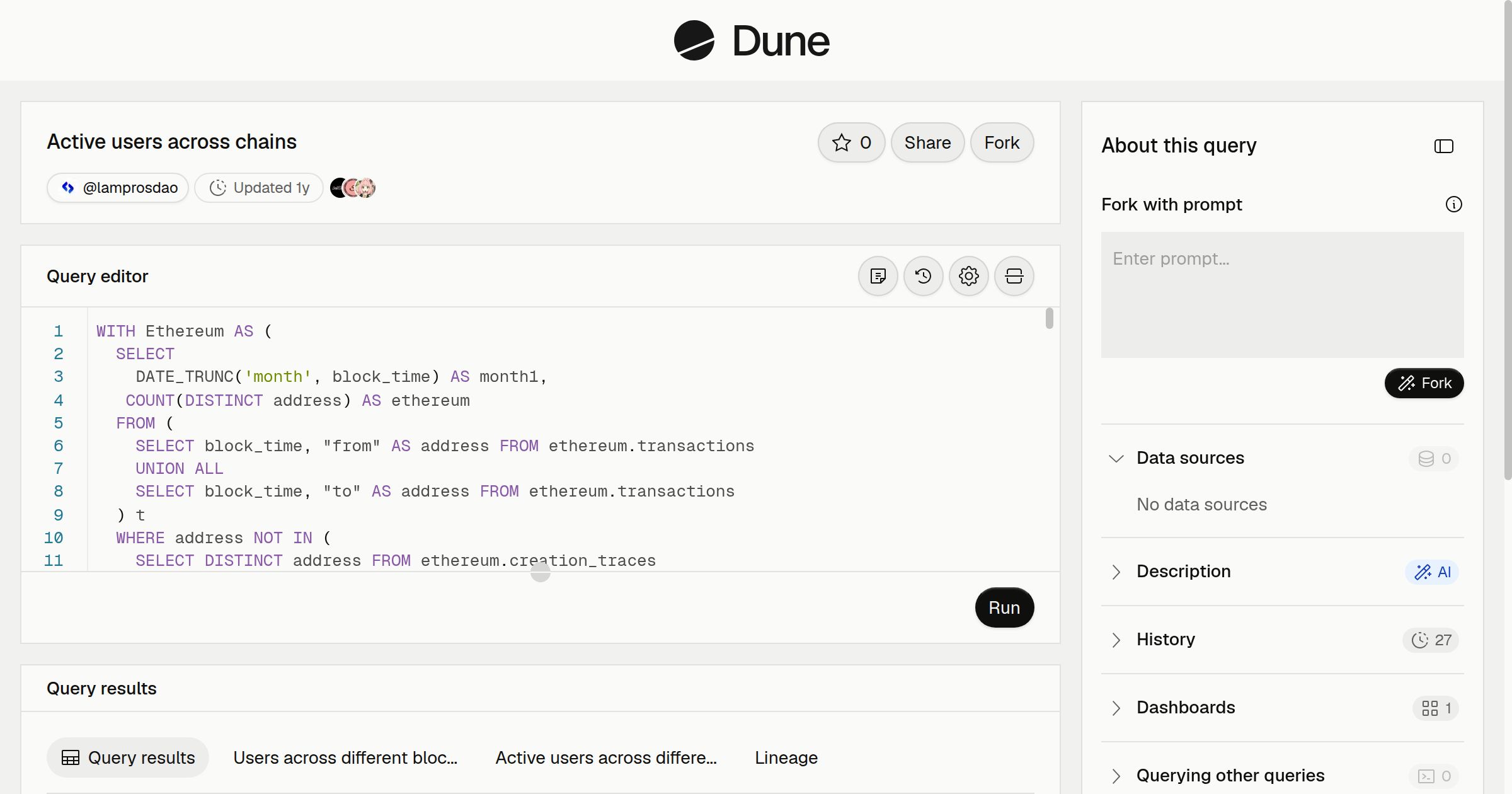Viewport: 1512px width, 794px height.
Task: Open query version history clock icon
Action: (x=924, y=276)
